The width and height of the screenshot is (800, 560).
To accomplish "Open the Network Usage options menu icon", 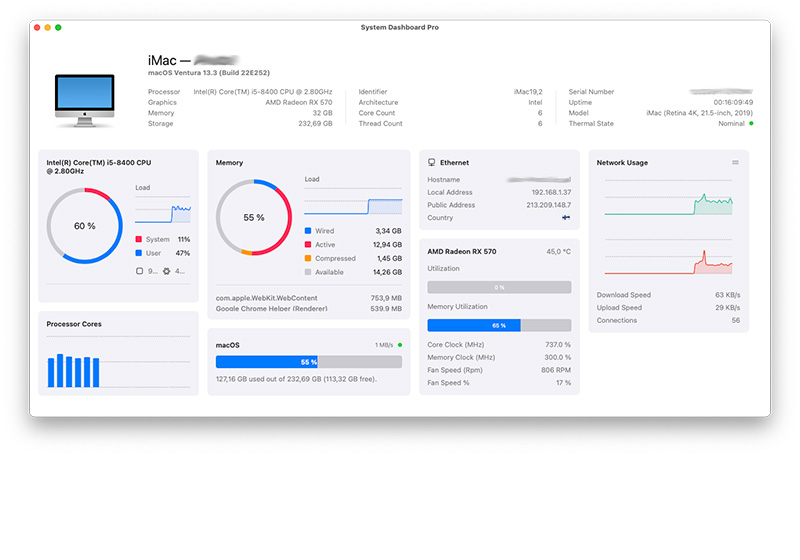I will point(735,162).
